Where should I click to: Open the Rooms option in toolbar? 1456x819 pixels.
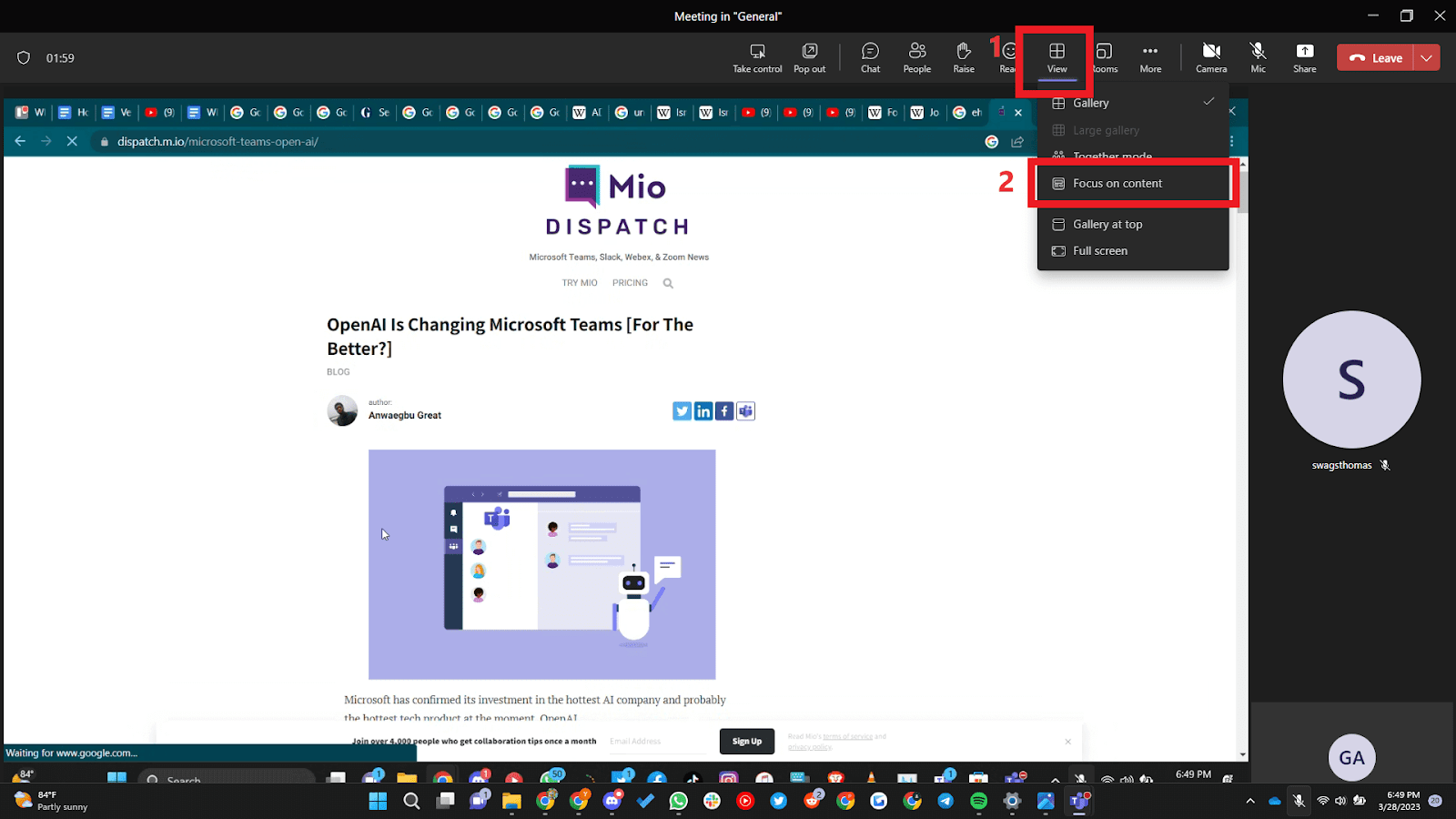click(1105, 58)
